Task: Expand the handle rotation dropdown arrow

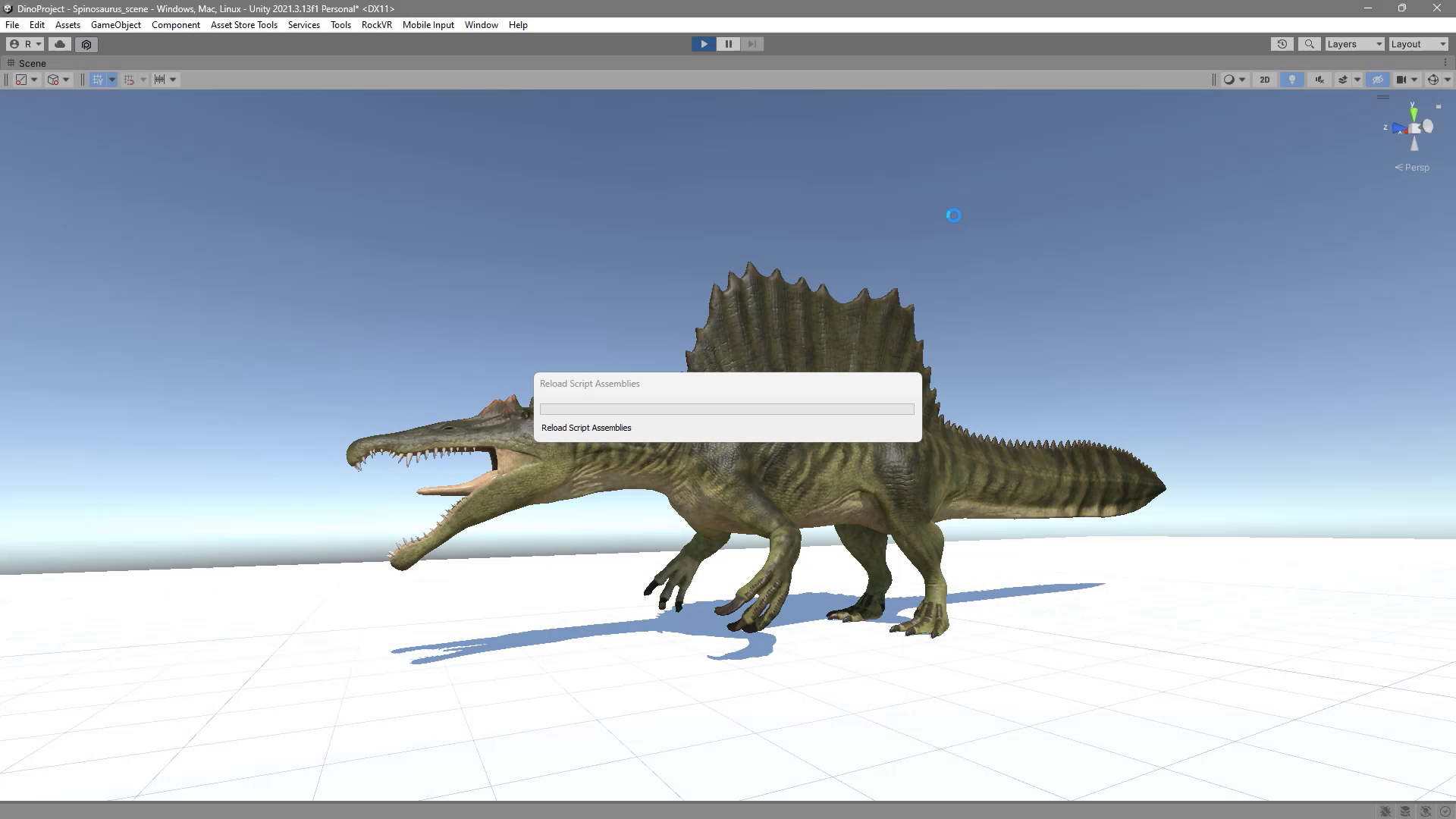Action: pyautogui.click(x=66, y=80)
